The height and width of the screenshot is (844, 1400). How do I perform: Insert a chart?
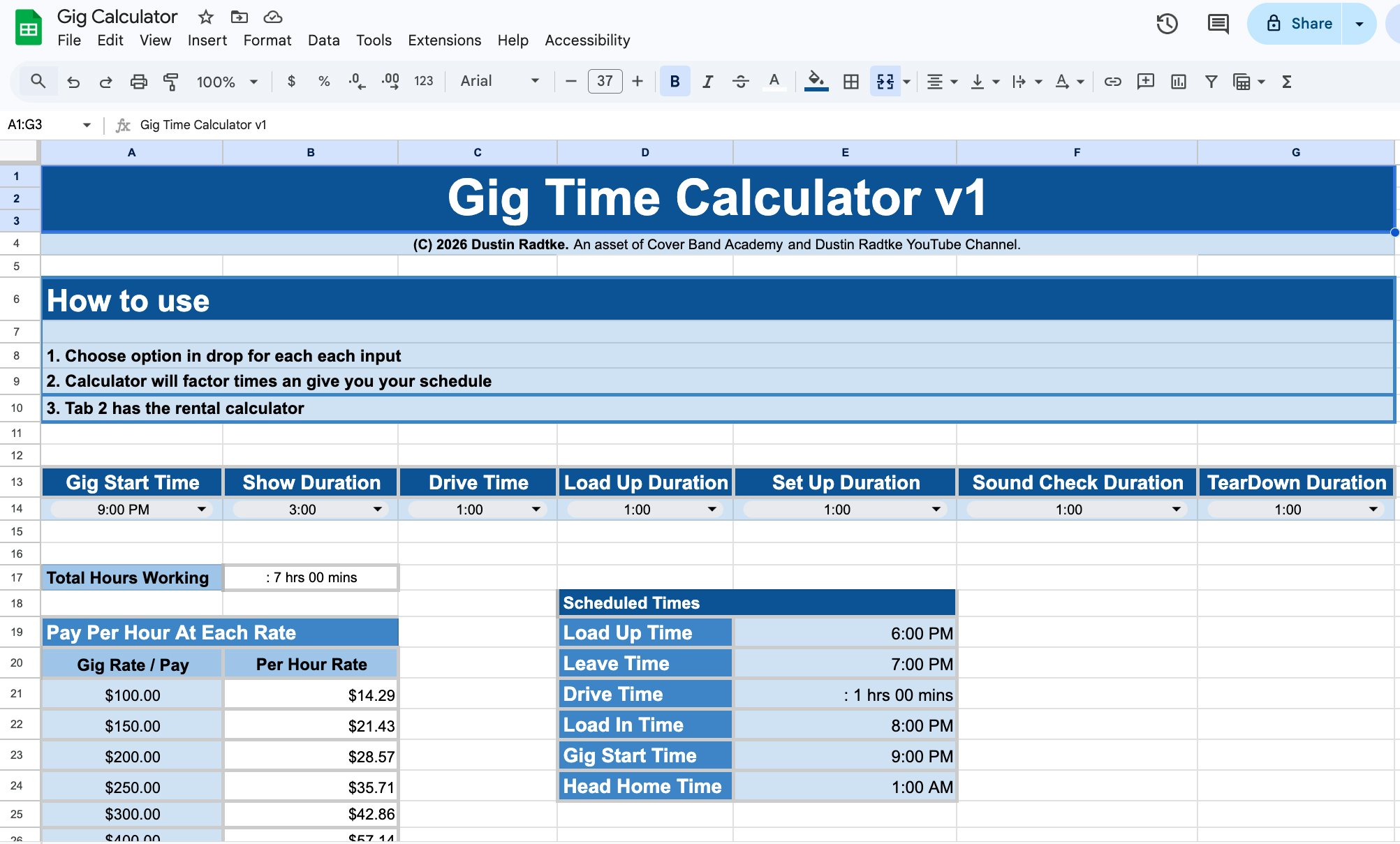(1178, 82)
